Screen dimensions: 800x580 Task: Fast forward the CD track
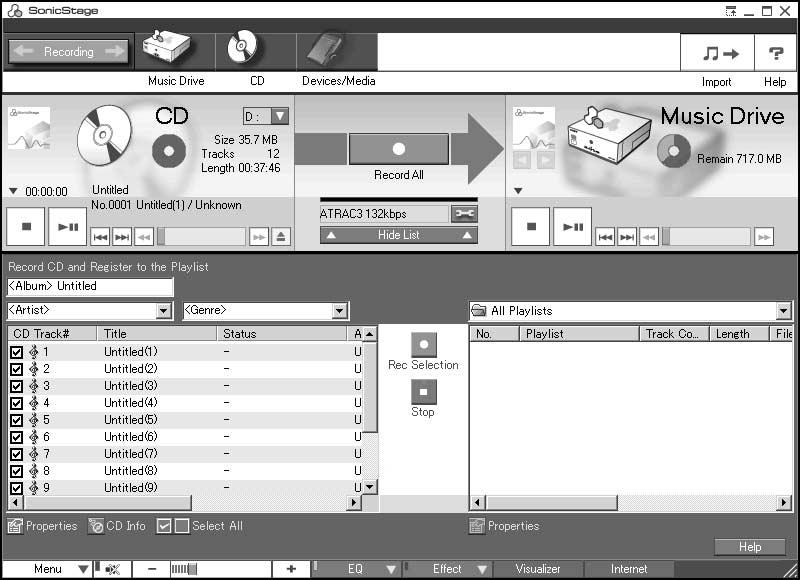[x=259, y=237]
